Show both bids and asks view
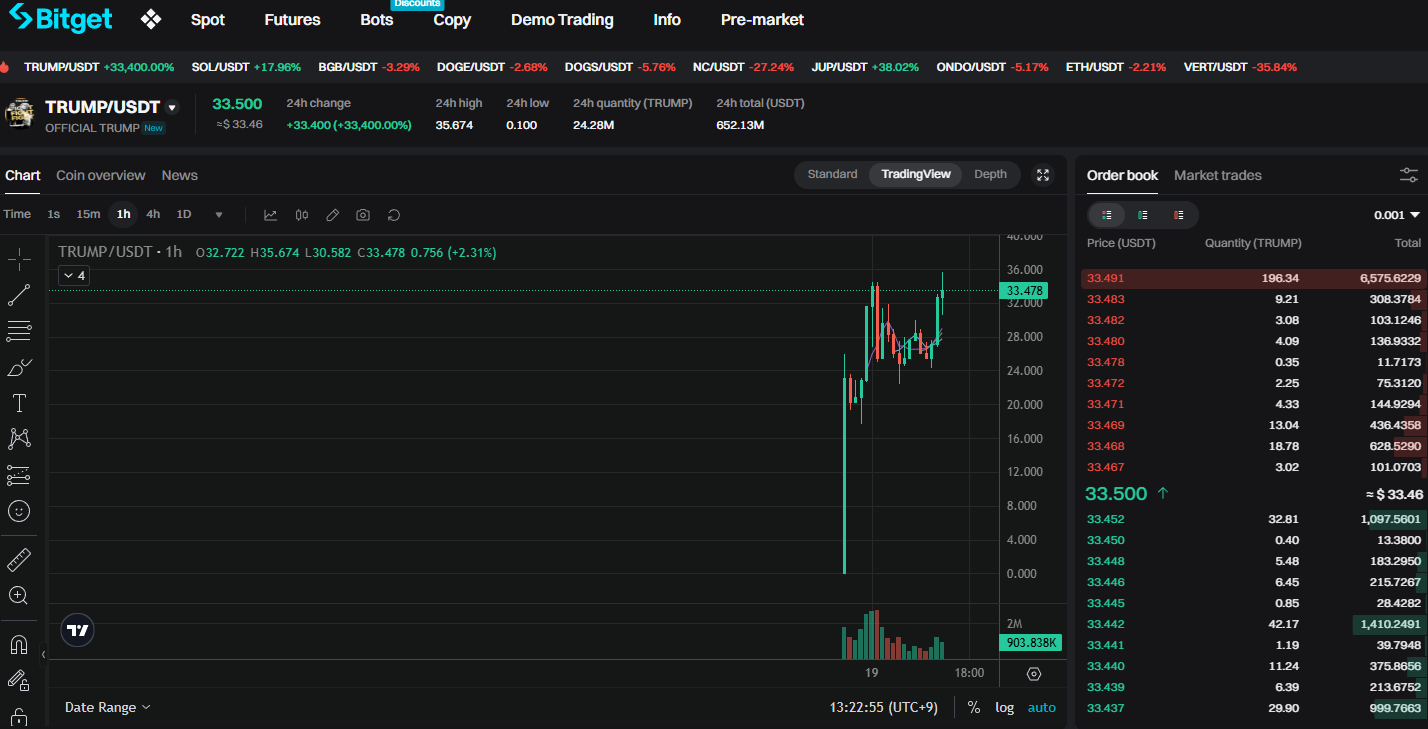 click(x=1107, y=215)
